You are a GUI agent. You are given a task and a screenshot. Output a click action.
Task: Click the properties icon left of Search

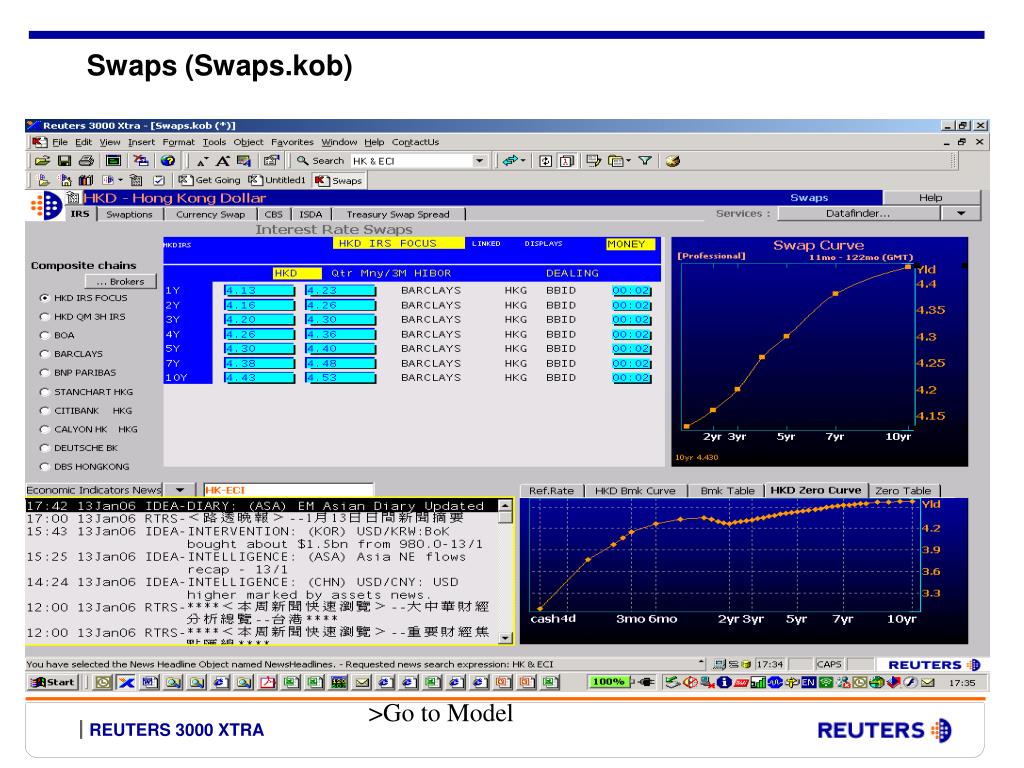pyautogui.click(x=271, y=161)
